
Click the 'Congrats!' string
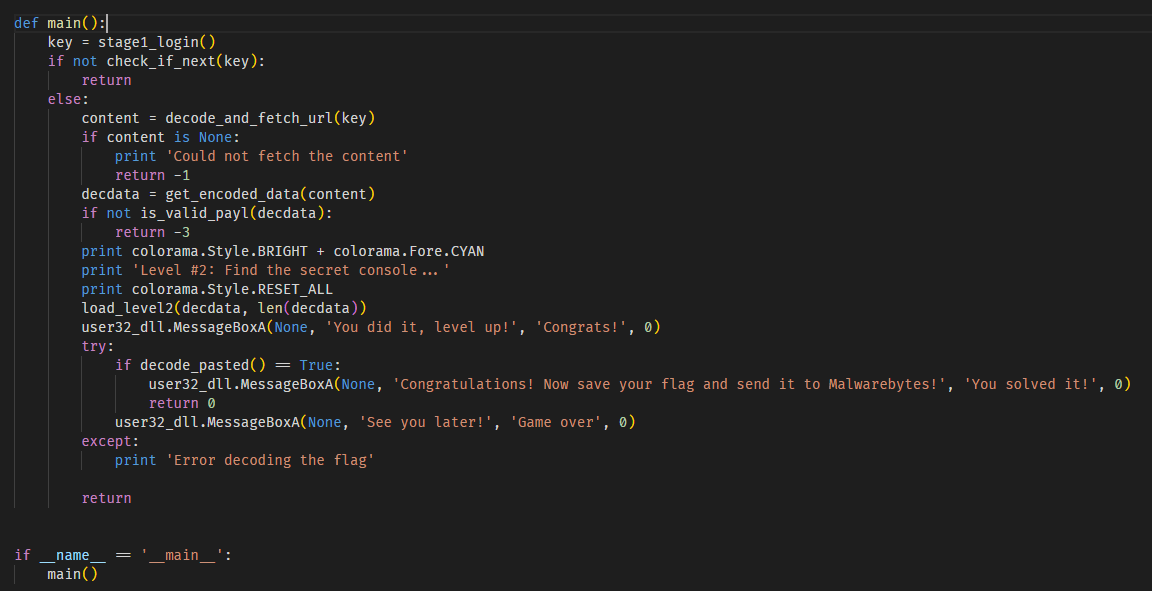[x=580, y=327]
